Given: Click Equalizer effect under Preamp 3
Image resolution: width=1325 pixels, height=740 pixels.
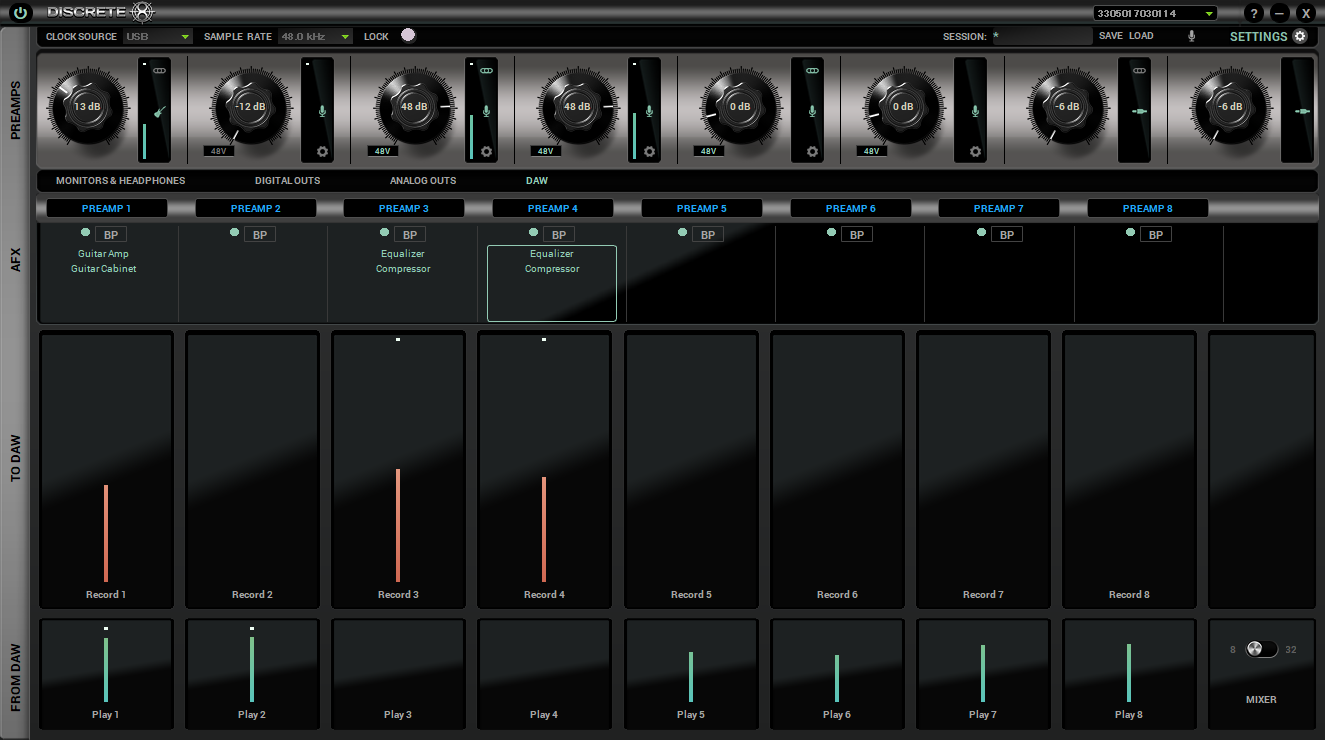Looking at the screenshot, I should (403, 254).
